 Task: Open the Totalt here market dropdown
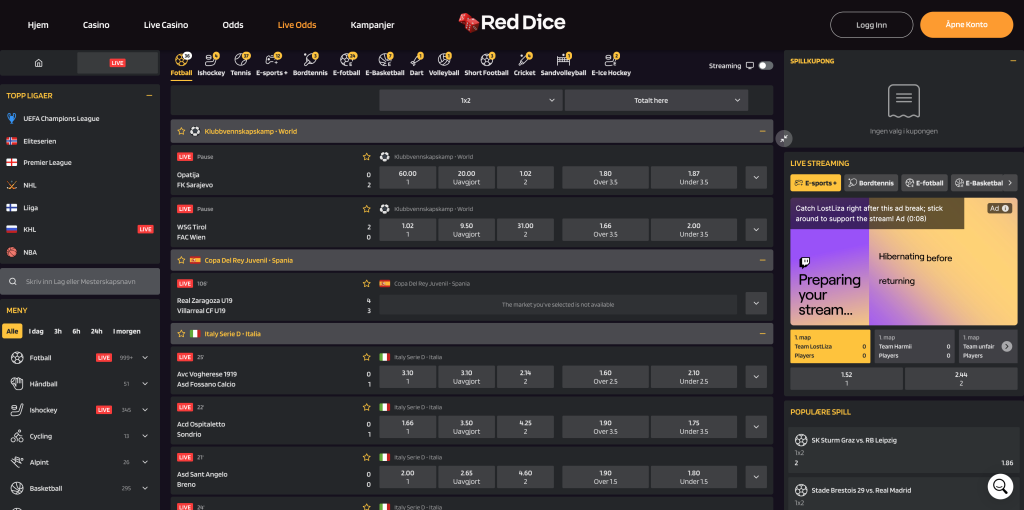(656, 101)
